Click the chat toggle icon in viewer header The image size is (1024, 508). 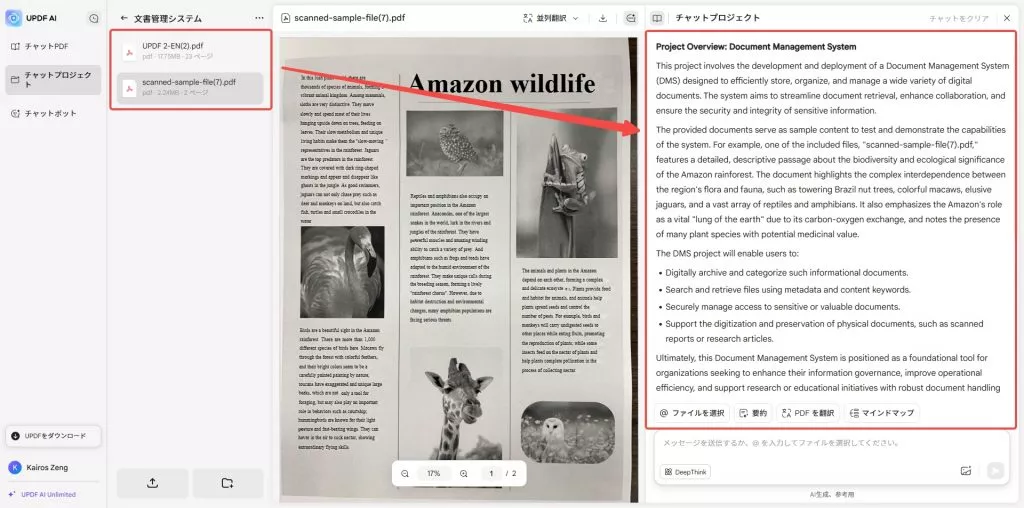pos(630,18)
